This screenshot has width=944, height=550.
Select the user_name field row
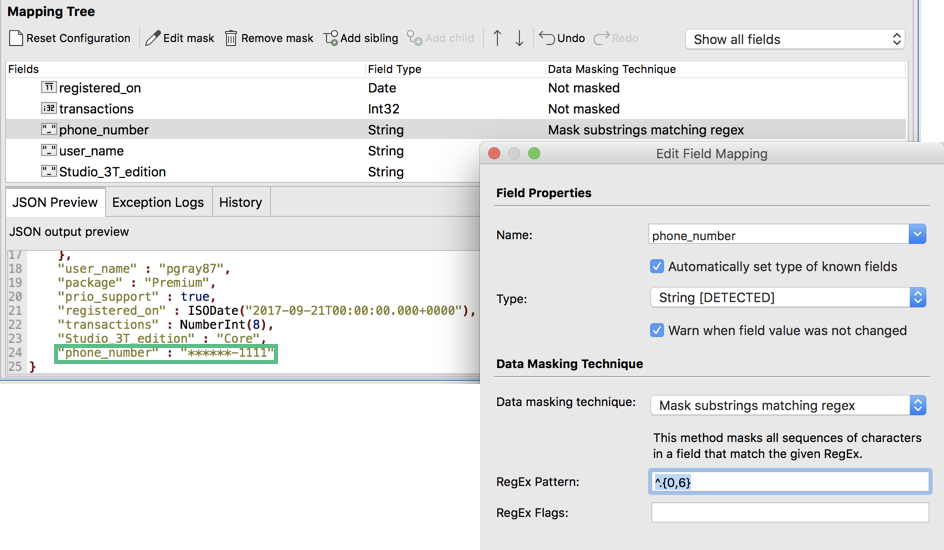[243, 151]
